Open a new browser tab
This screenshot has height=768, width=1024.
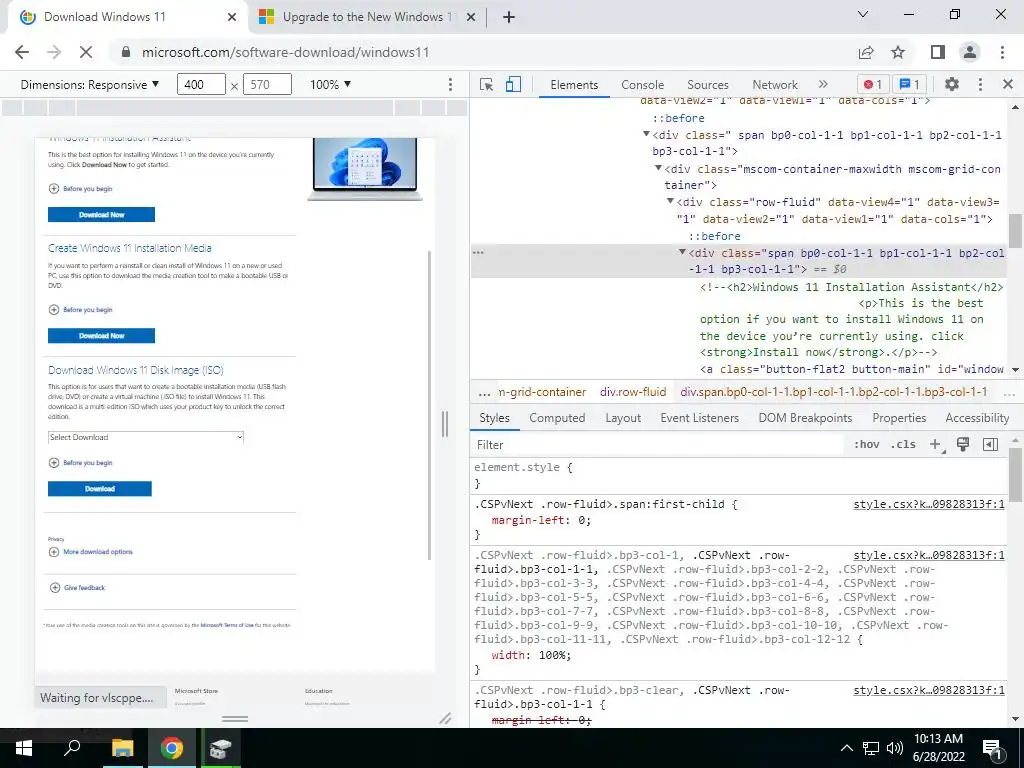coord(509,17)
